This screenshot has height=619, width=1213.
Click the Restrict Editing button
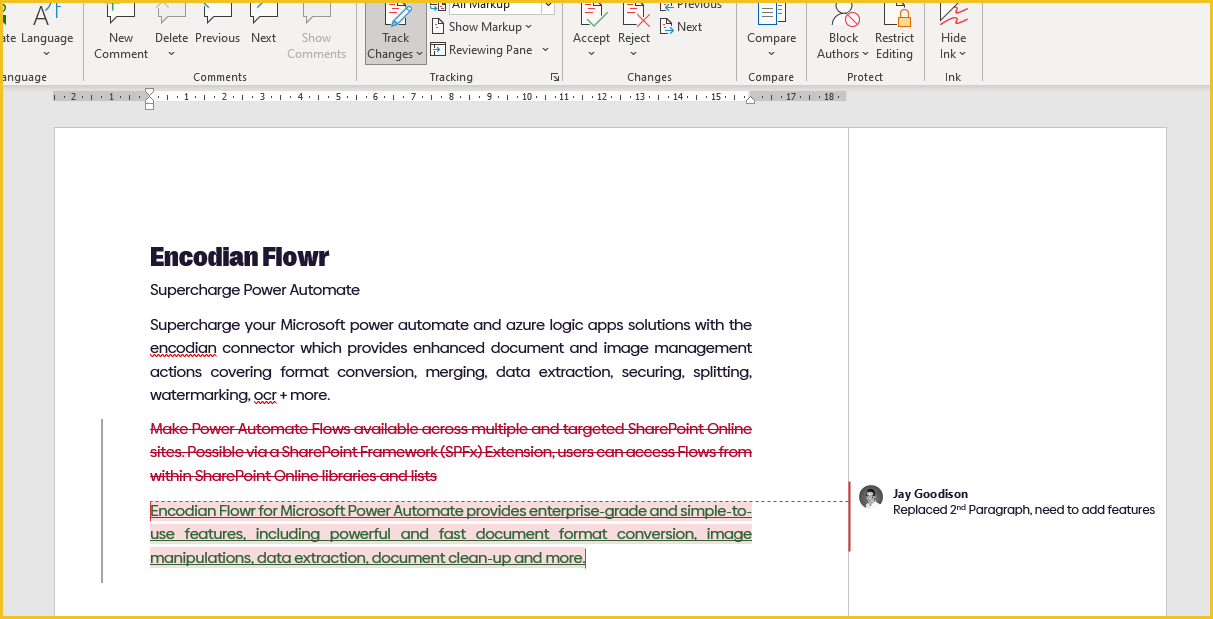(894, 32)
